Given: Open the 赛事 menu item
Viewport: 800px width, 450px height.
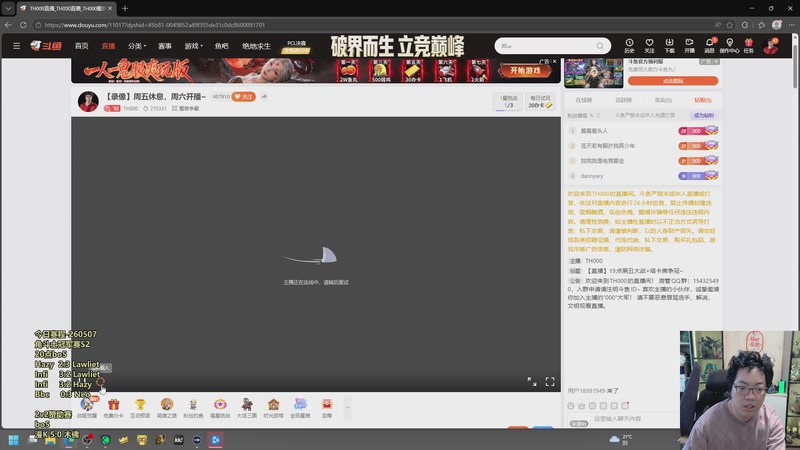Looking at the screenshot, I should [164, 46].
